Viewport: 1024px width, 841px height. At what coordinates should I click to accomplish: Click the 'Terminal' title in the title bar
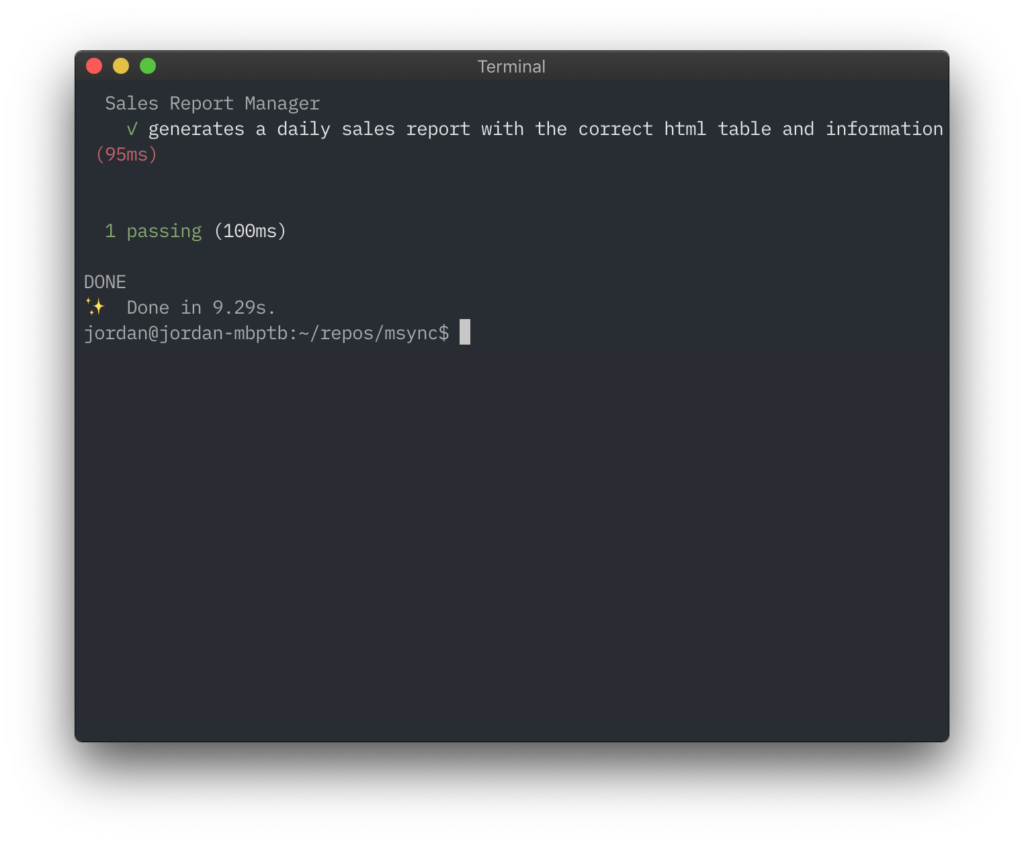tap(511, 67)
